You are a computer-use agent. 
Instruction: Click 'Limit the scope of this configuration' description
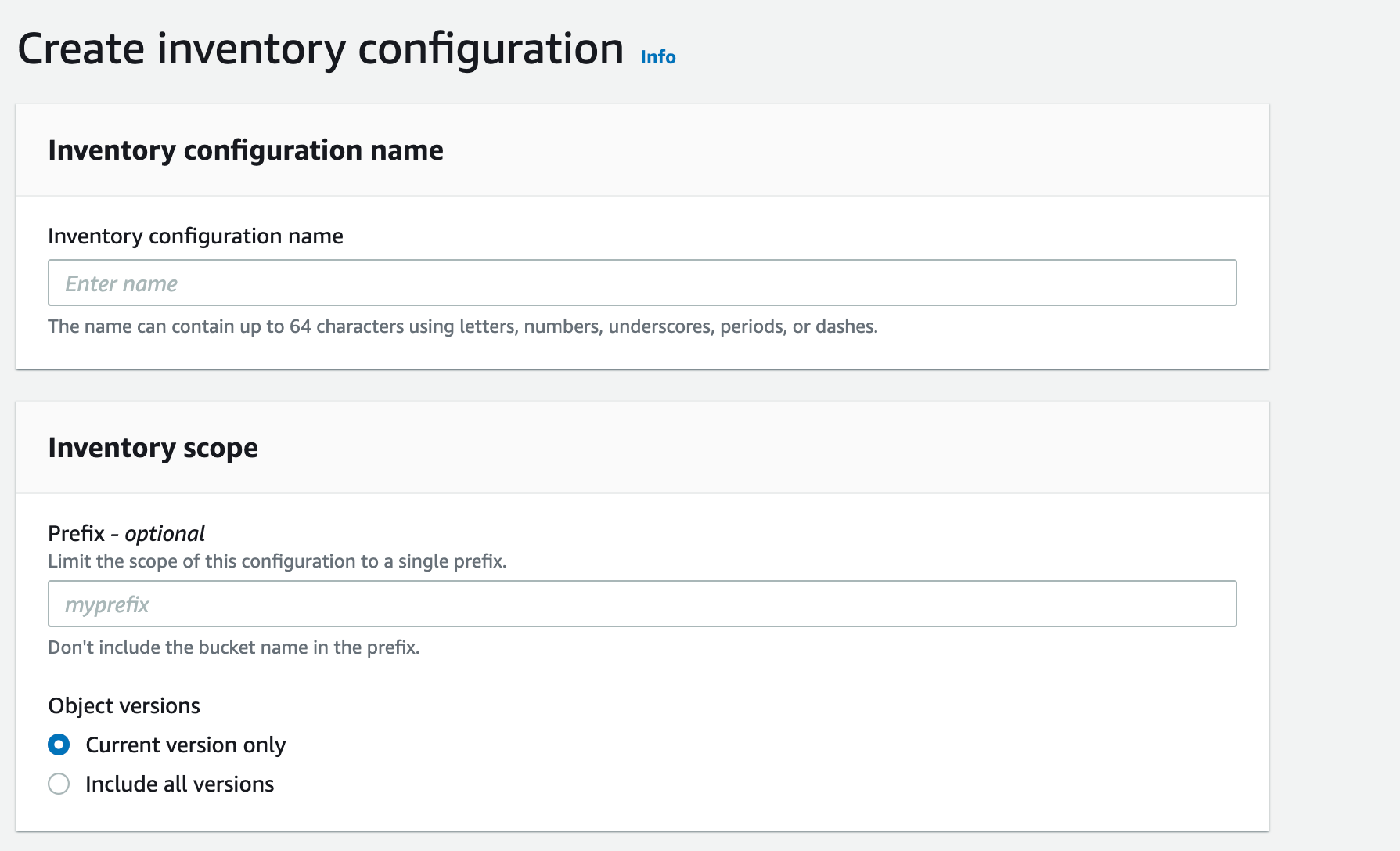tap(277, 561)
